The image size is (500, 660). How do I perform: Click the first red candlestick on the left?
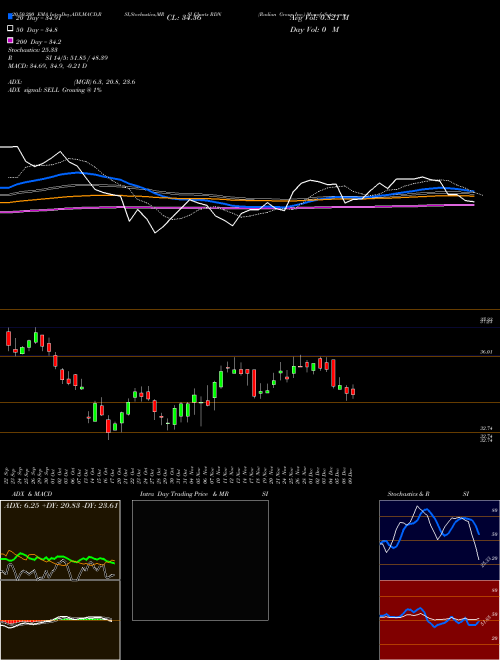click(x=8, y=338)
